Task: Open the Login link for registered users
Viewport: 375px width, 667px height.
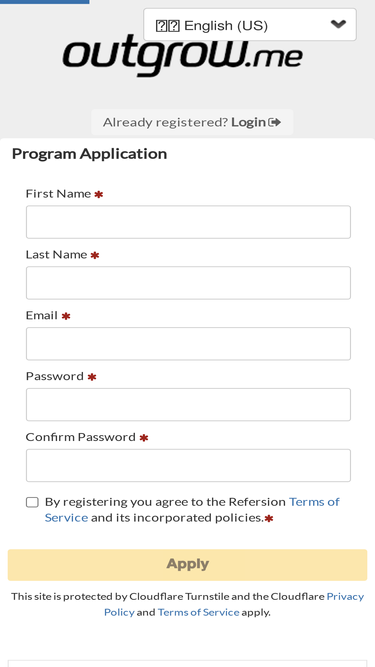Action: [249, 123]
